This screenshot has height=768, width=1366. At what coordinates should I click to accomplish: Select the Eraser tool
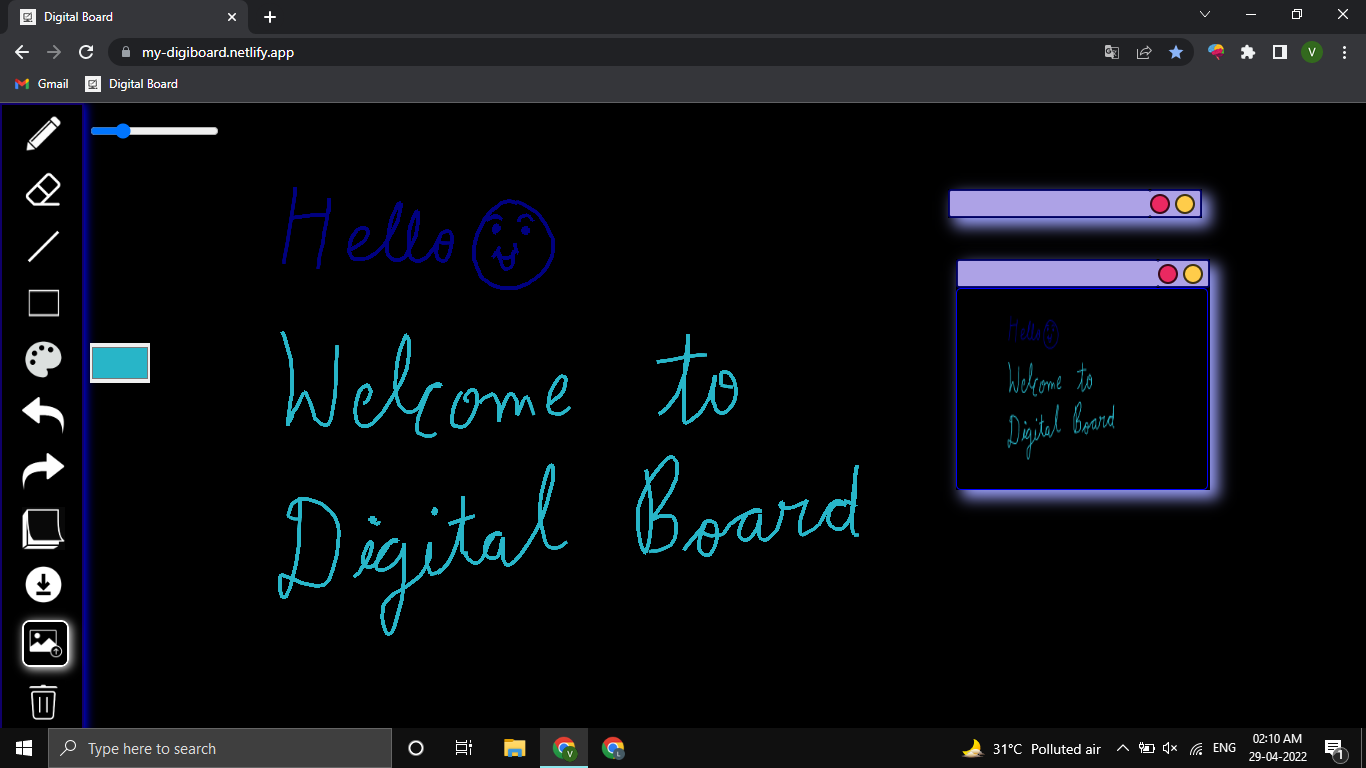pyautogui.click(x=43, y=190)
